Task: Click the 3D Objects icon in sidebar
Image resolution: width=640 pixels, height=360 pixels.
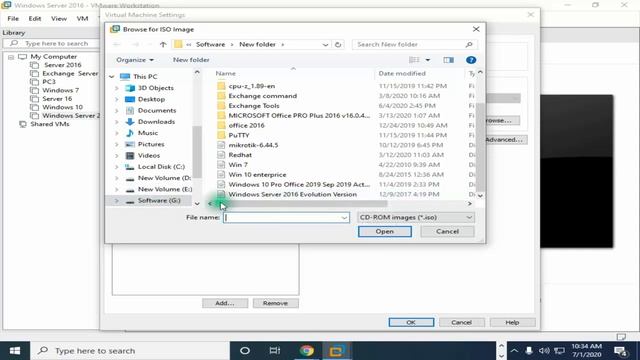Action: [130, 88]
